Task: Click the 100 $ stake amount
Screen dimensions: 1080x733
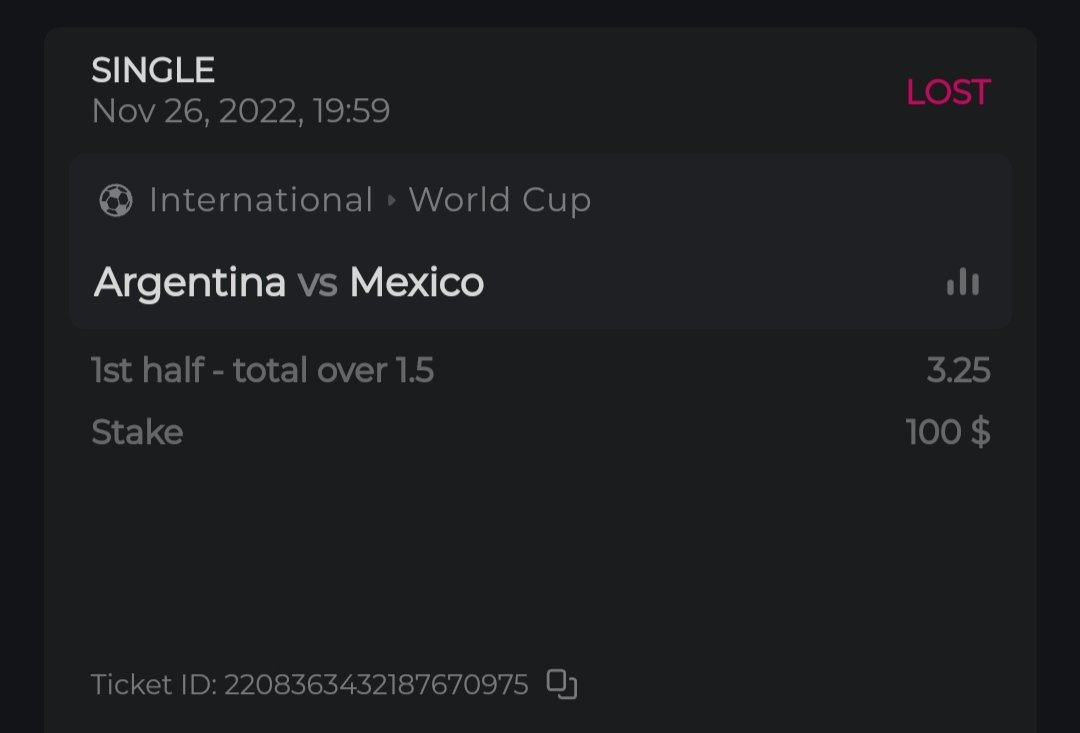Action: tap(947, 432)
